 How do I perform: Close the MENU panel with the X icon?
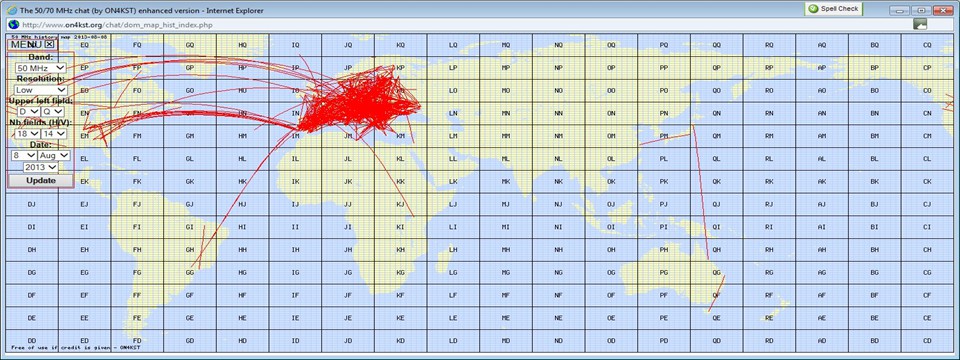(50, 44)
